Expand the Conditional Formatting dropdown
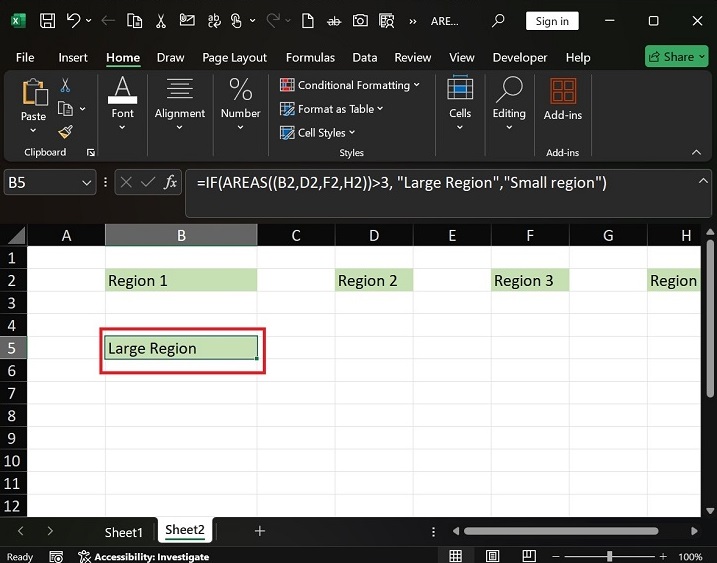The height and width of the screenshot is (563, 717). pos(350,85)
